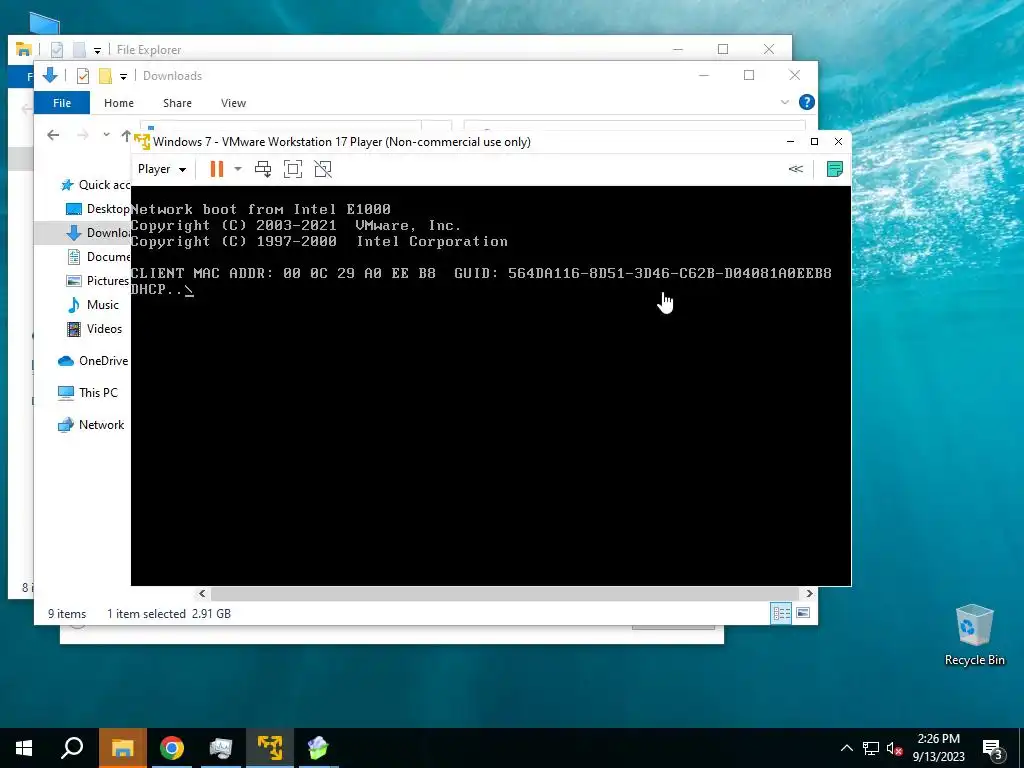Customize Quick Access Toolbar in File Explorer window
This screenshot has width=1024, height=768.
(97, 50)
